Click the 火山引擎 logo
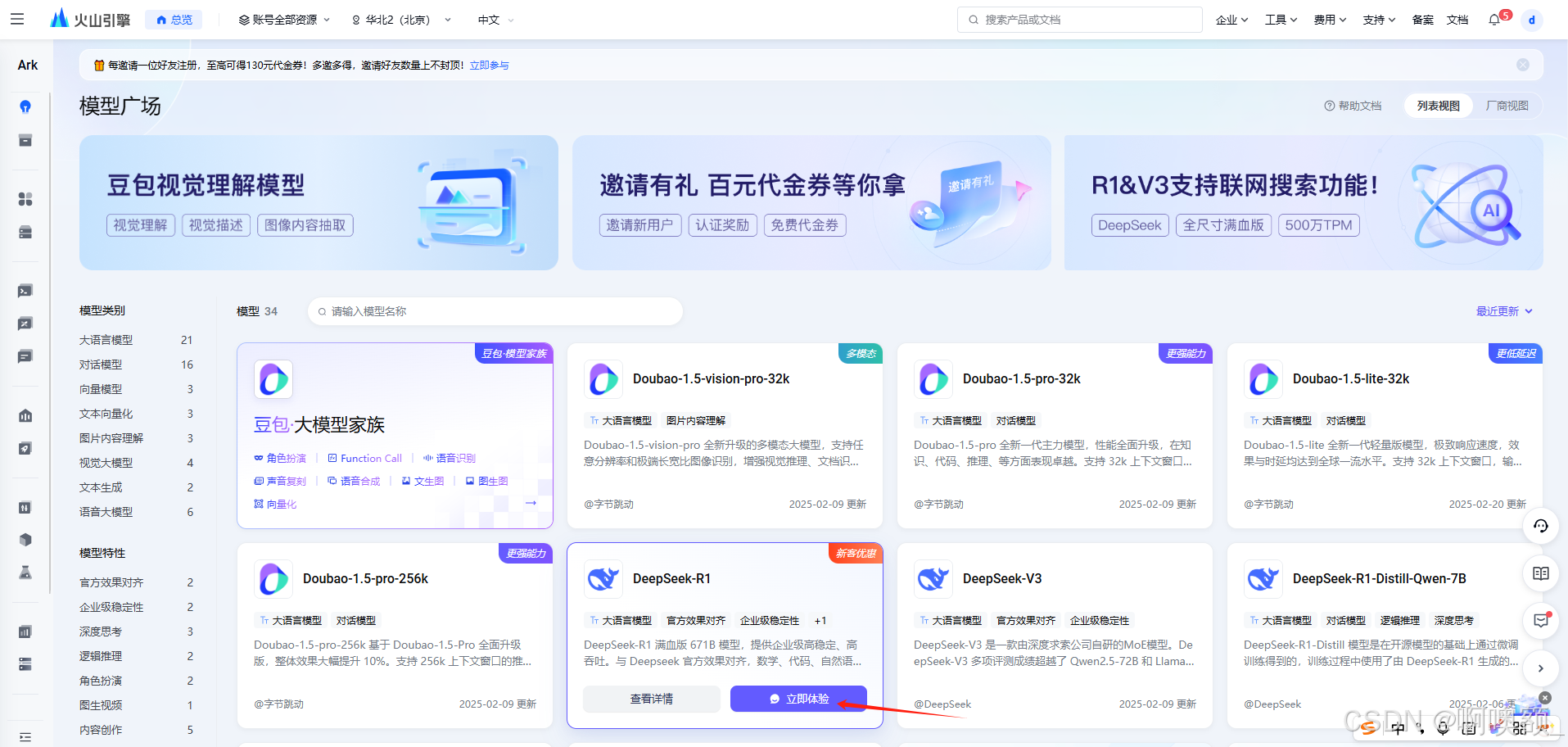Screen dimensions: 1568x747 90,19
